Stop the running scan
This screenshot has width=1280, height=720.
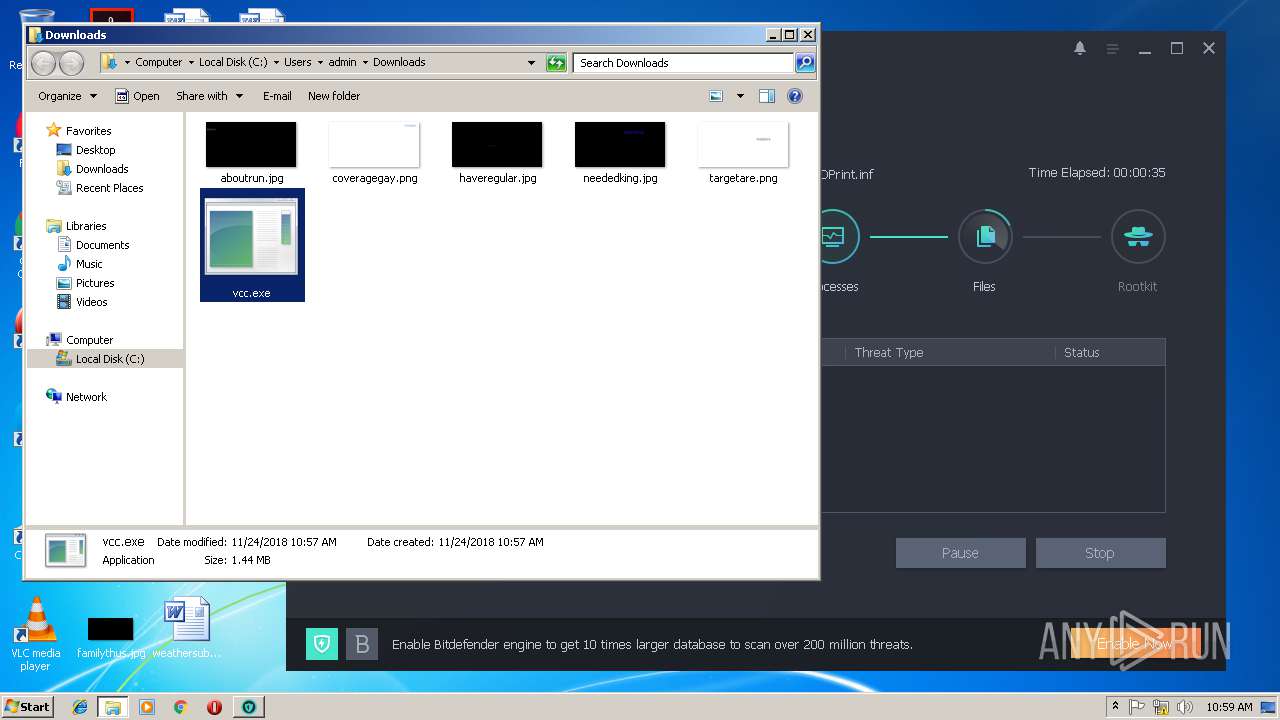click(x=1100, y=553)
